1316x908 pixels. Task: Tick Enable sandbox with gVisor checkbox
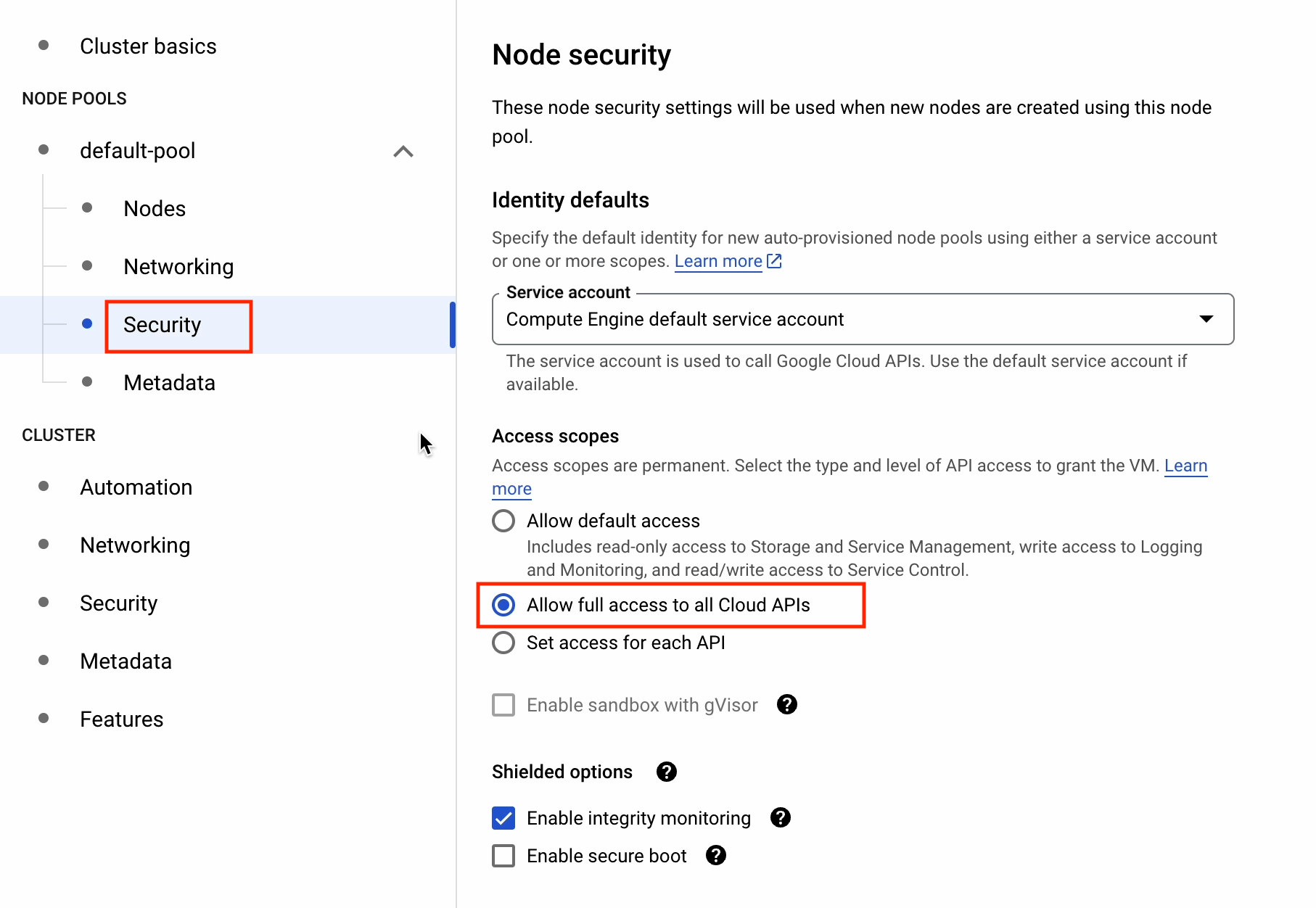coord(503,705)
